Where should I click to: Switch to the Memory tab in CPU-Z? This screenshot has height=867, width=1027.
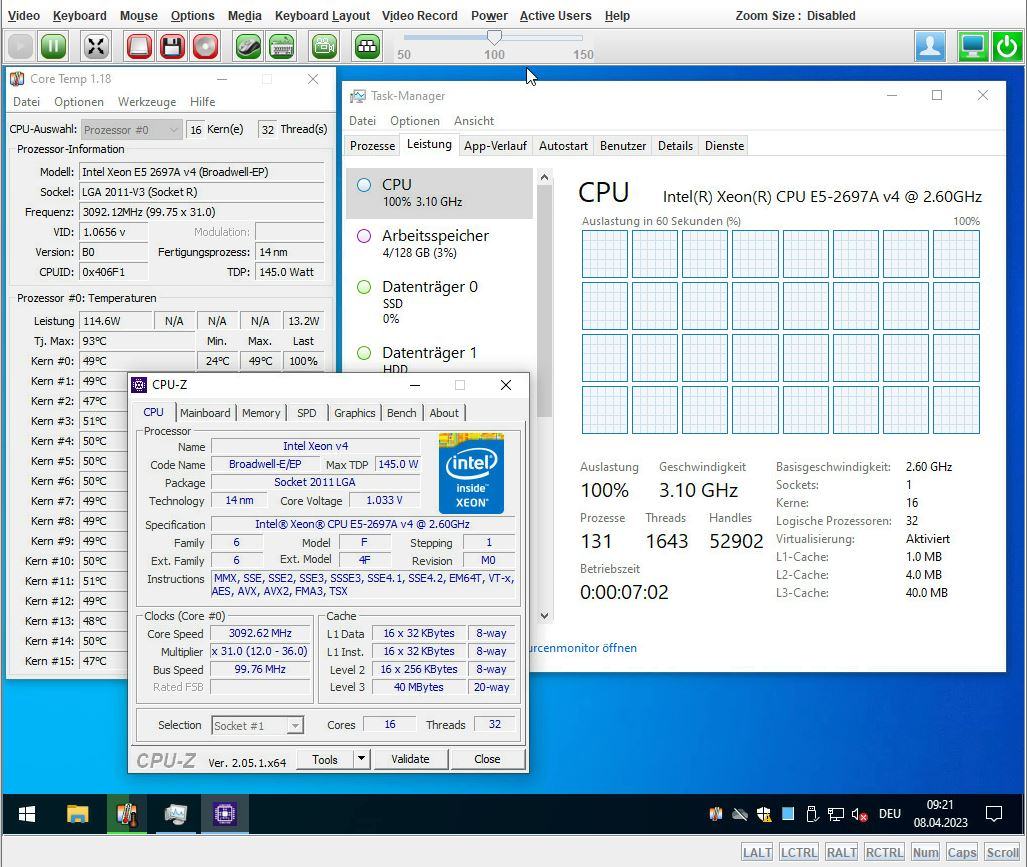(x=261, y=413)
